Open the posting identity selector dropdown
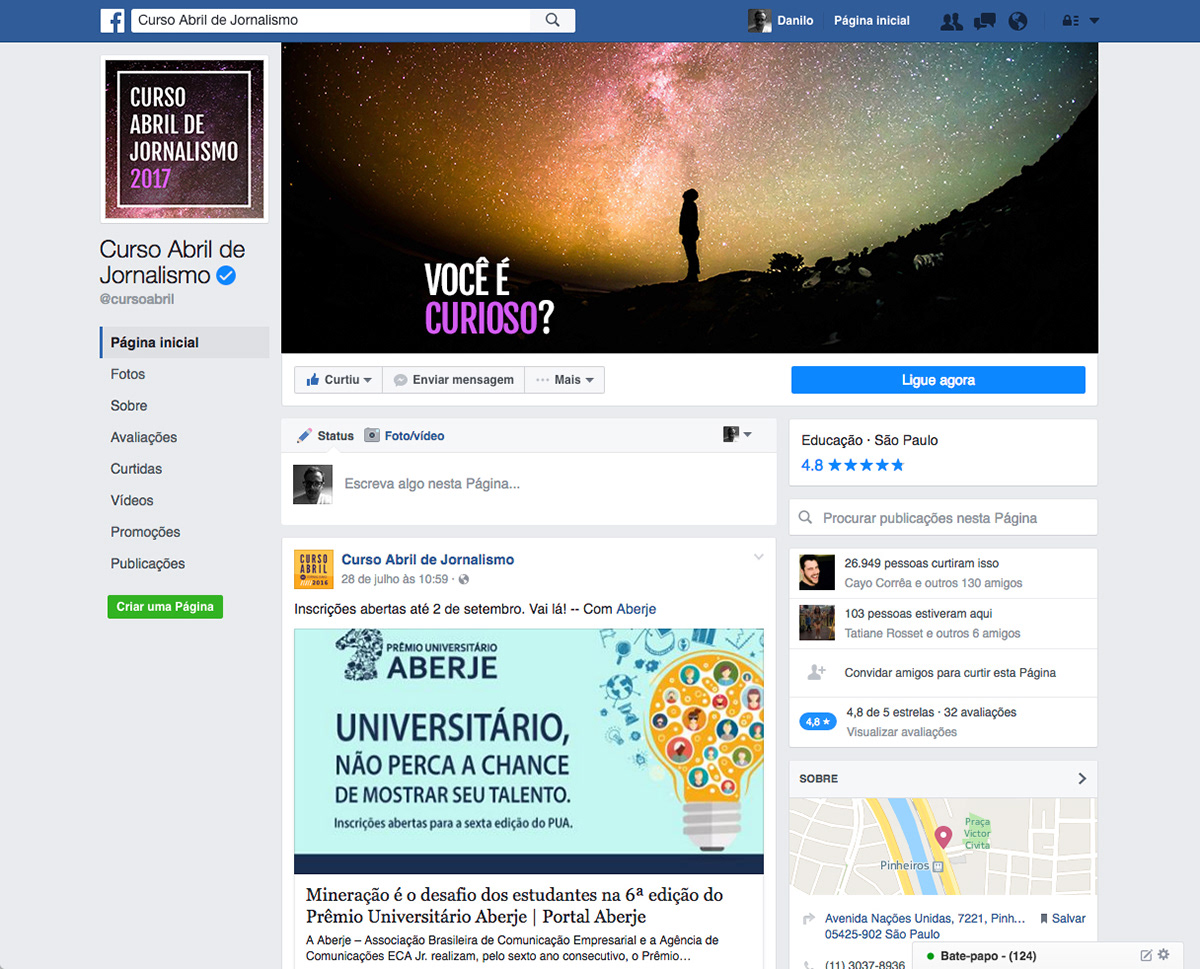This screenshot has height=969, width=1200. coord(738,435)
